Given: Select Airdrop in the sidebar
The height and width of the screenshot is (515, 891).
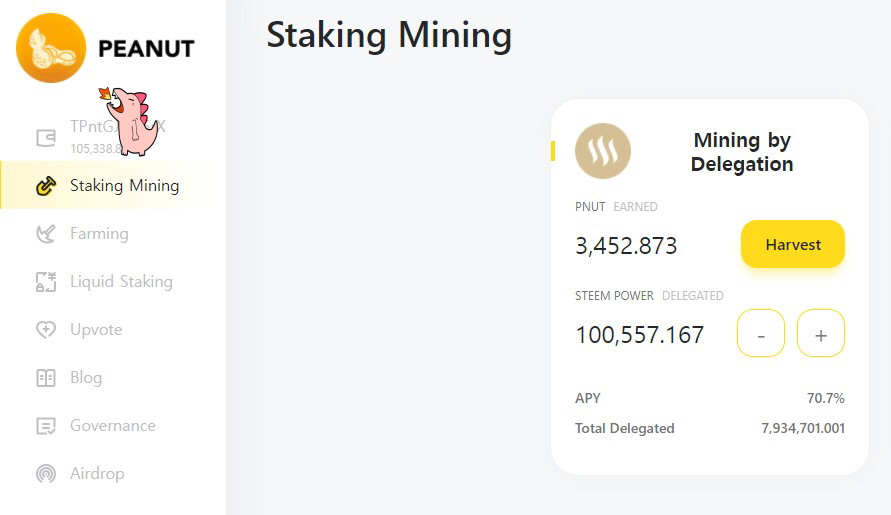Looking at the screenshot, I should pos(97,474).
